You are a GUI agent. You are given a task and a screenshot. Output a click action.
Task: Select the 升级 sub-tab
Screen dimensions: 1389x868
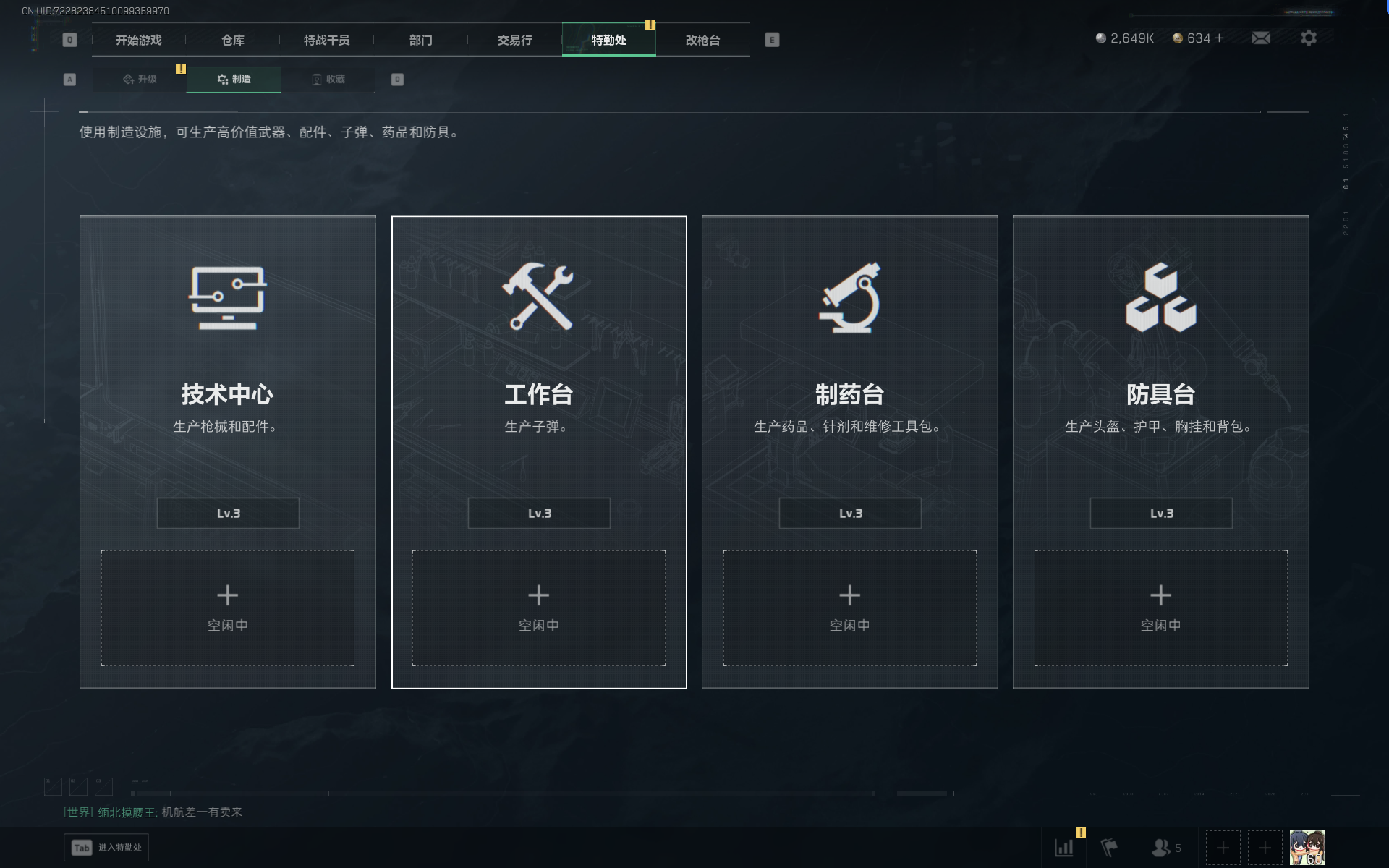click(x=140, y=79)
